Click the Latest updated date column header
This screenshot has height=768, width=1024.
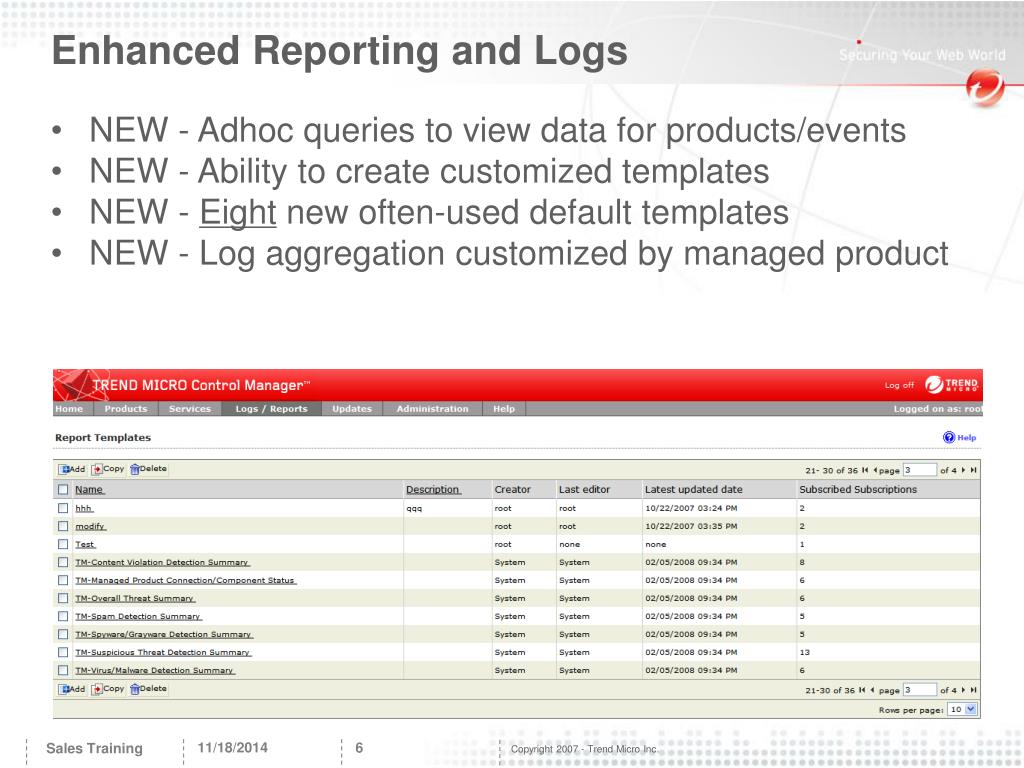coord(694,489)
